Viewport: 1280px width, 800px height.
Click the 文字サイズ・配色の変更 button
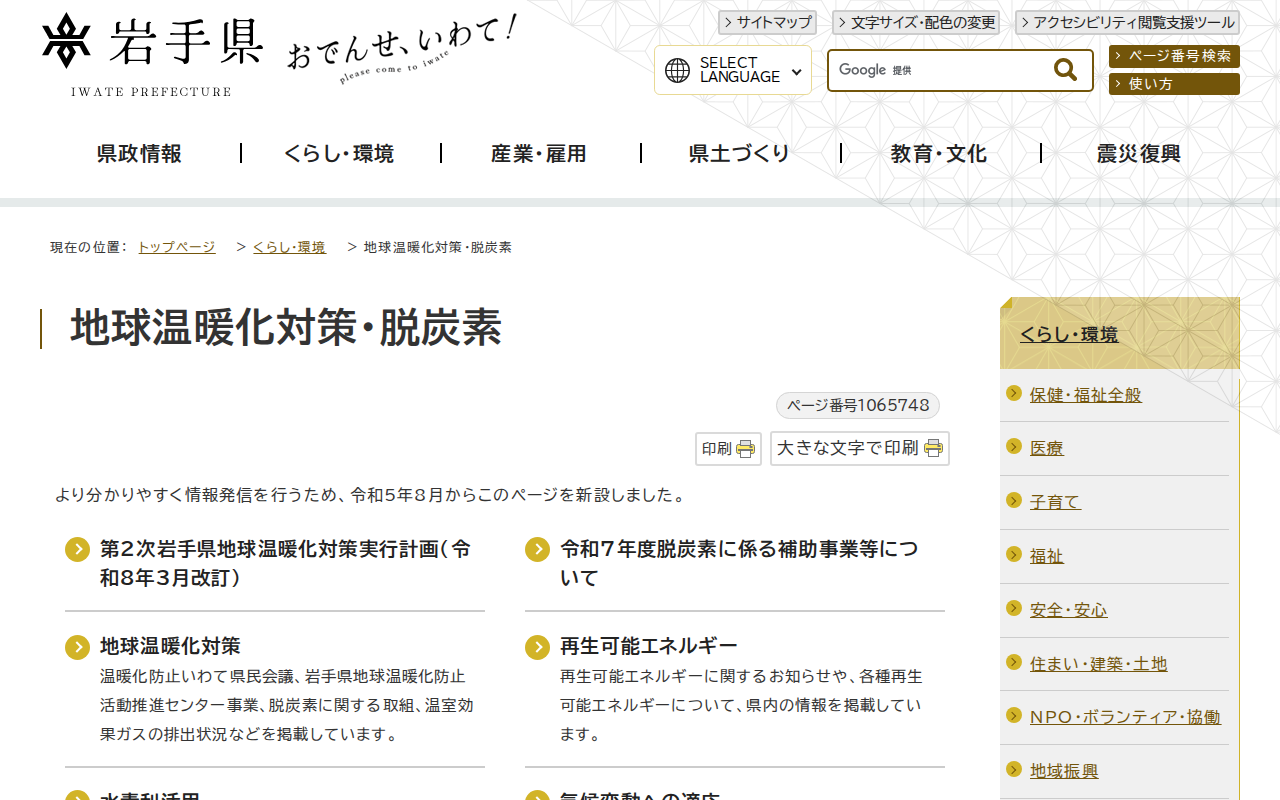pos(915,22)
